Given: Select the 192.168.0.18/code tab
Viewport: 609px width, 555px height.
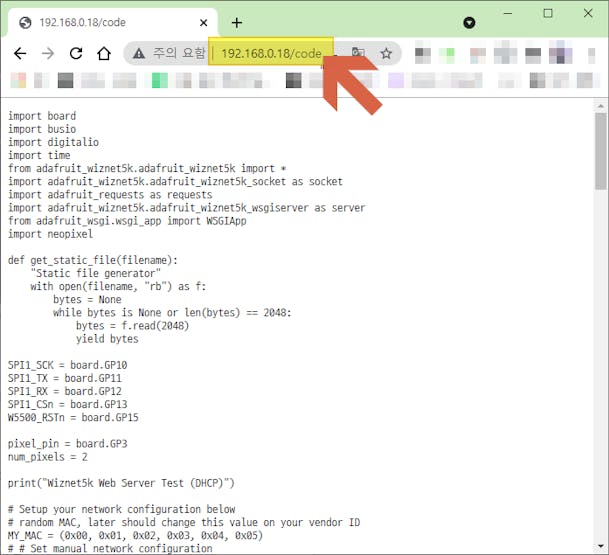Looking at the screenshot, I should 113,23.
